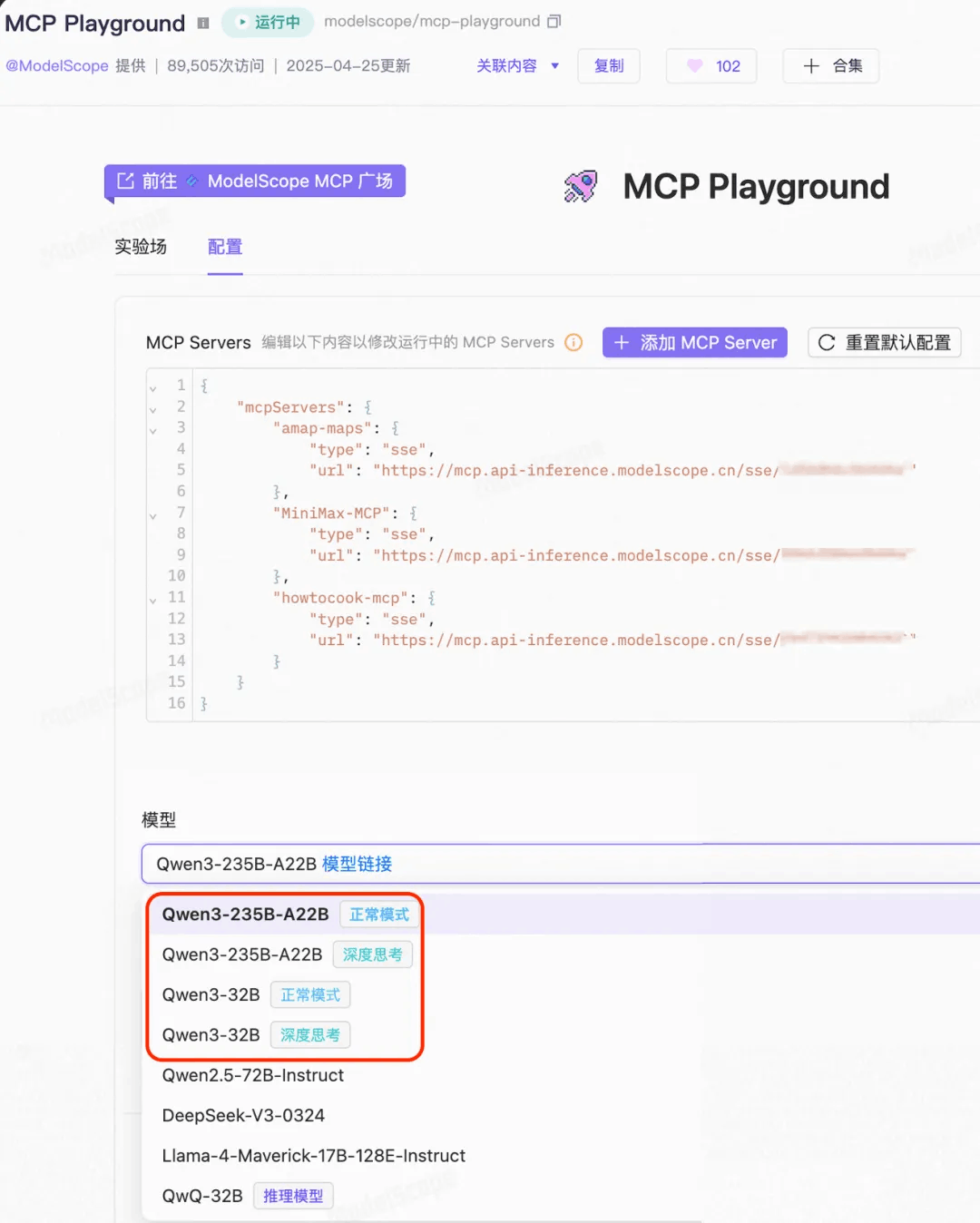The image size is (980, 1223).
Task: Click the url value on line 5
Action: (644, 470)
